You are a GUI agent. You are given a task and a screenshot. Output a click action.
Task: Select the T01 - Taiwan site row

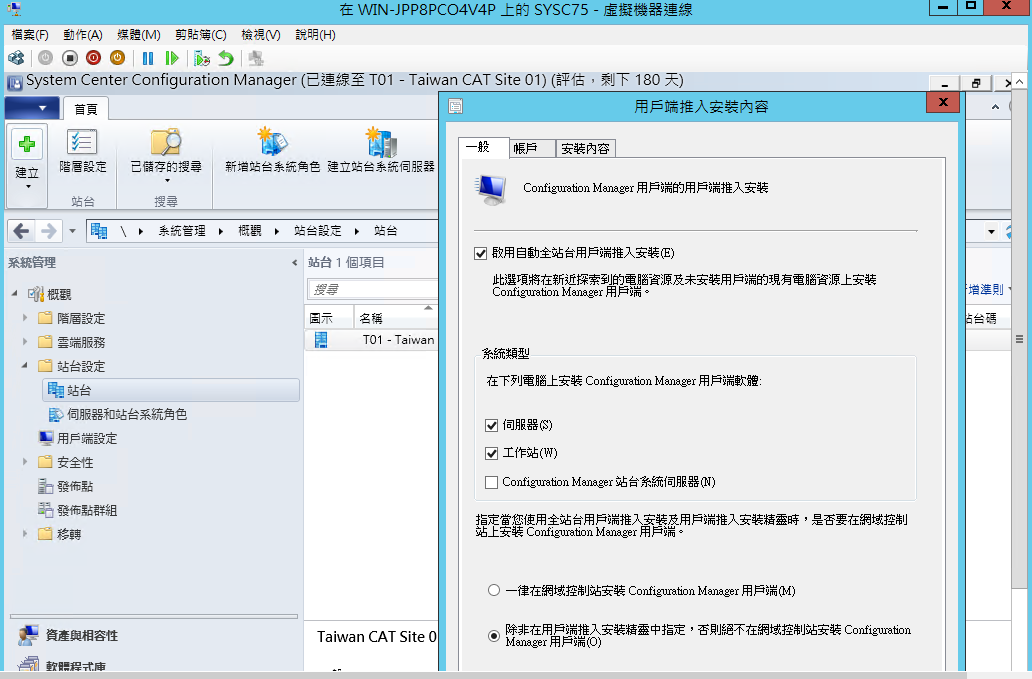click(x=372, y=340)
